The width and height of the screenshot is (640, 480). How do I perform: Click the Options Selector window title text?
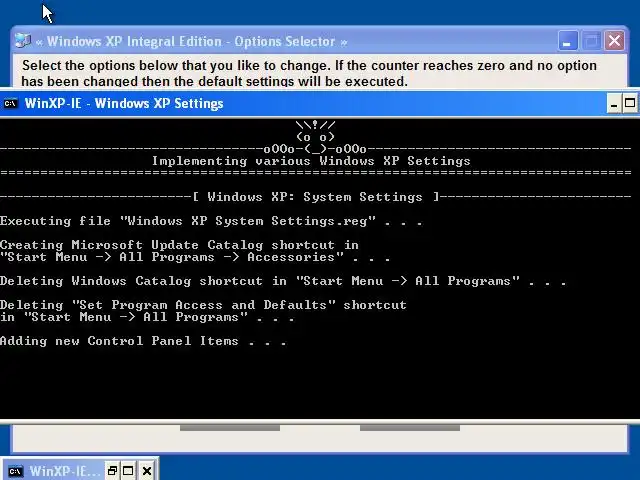191,41
